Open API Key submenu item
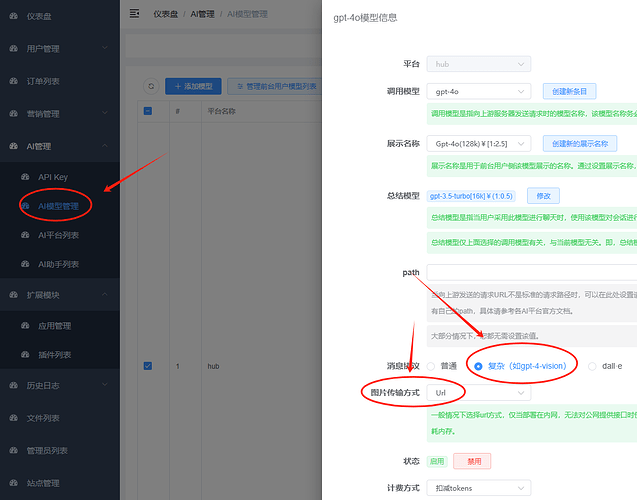Viewport: 637px width, 500px height. point(60,177)
